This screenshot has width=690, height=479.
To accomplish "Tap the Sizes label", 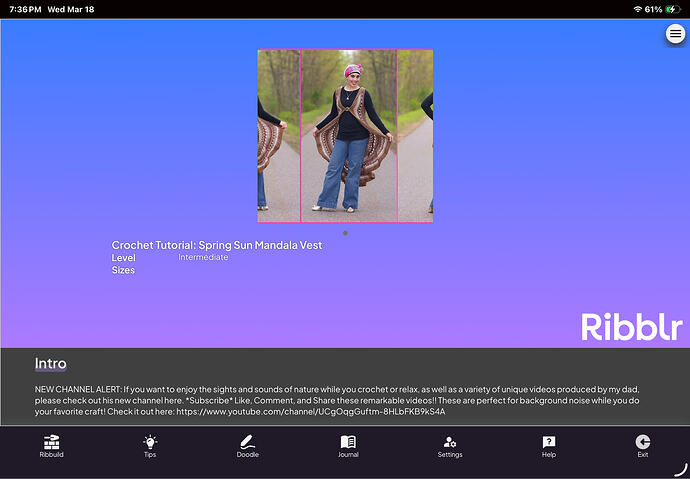I will (x=123, y=270).
